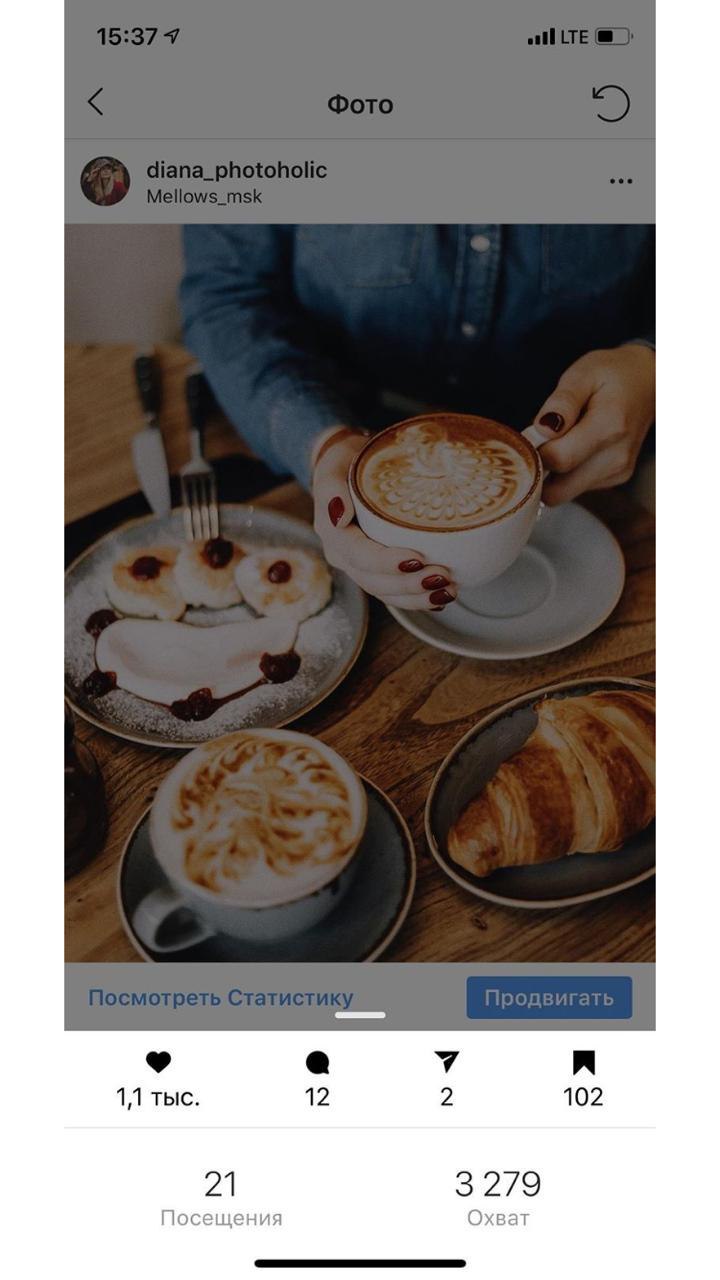This screenshot has width=720, height=1280.
Task: Tap the paper plane shares icon
Action: [x=446, y=1062]
